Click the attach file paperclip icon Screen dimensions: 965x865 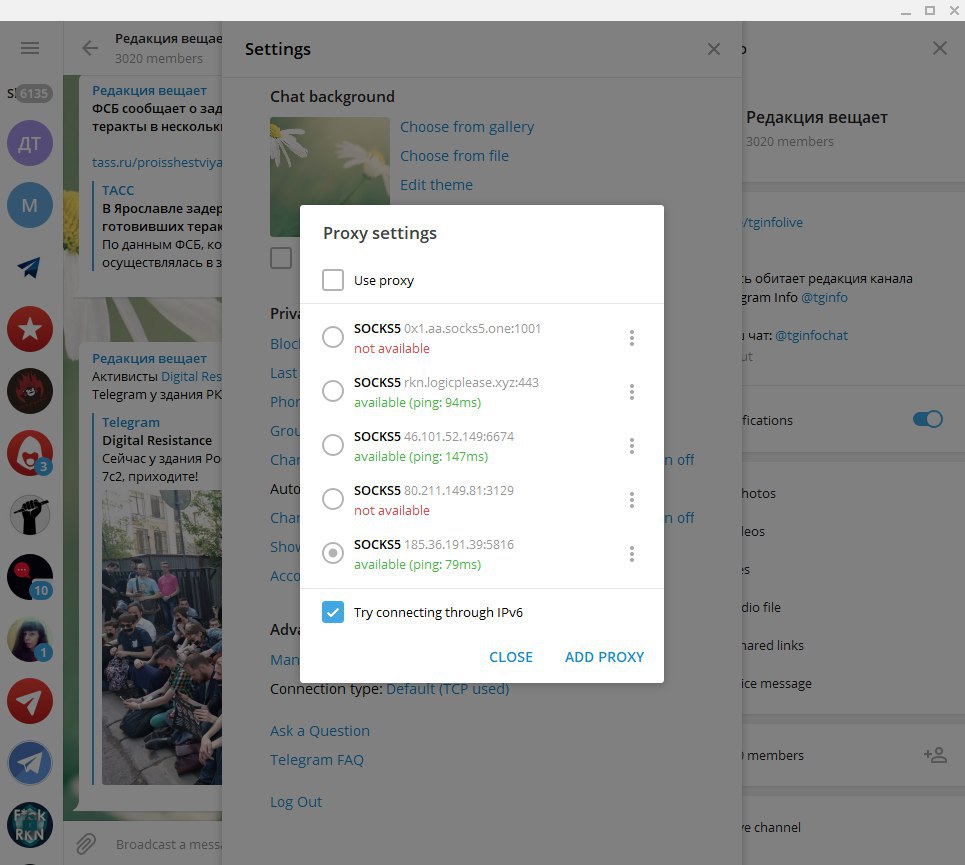tap(86, 844)
